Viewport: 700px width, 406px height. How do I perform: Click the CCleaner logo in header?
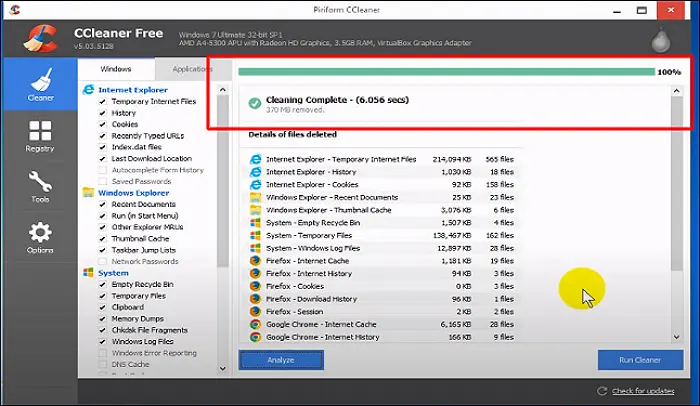41,38
